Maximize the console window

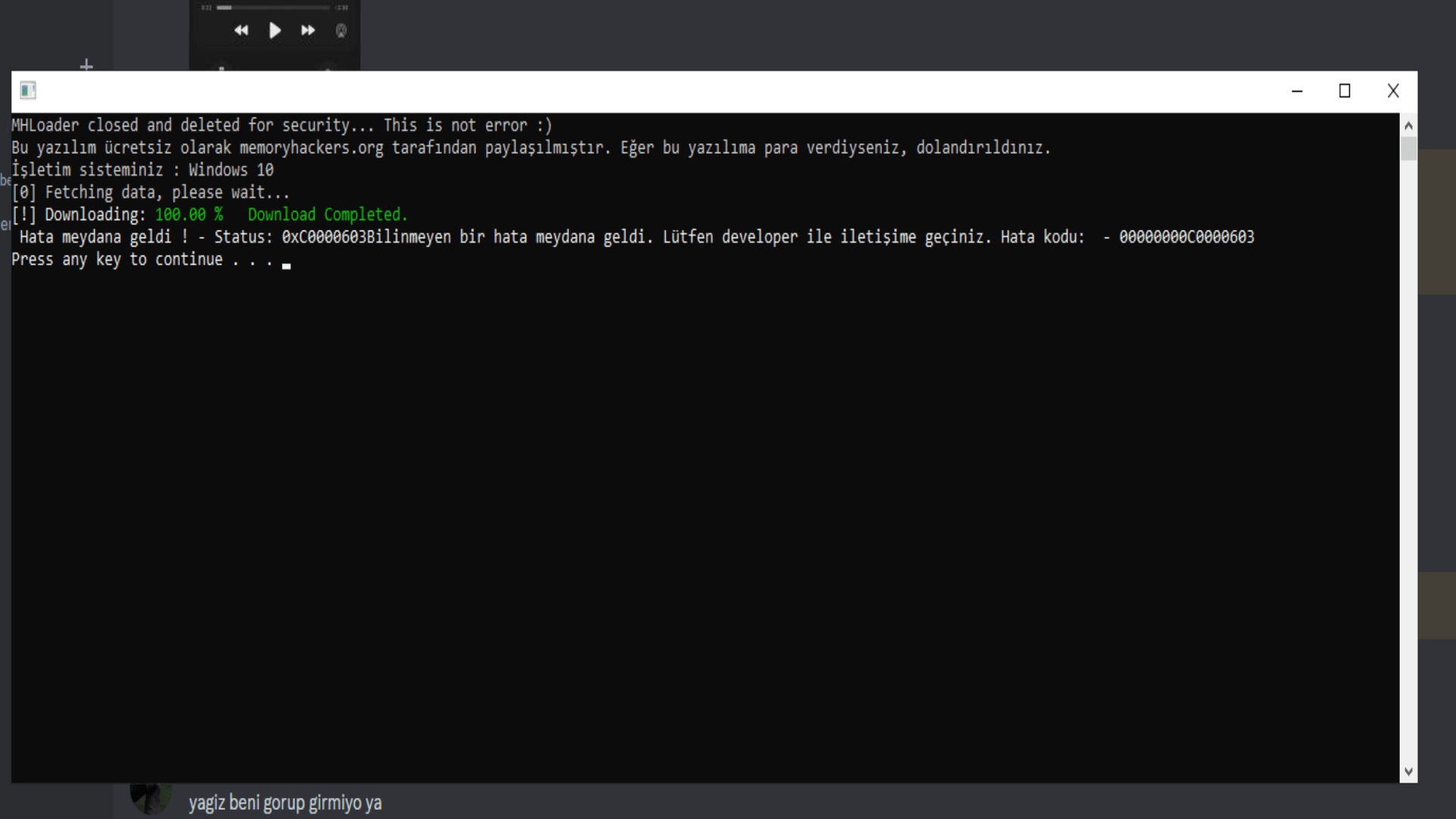point(1345,91)
